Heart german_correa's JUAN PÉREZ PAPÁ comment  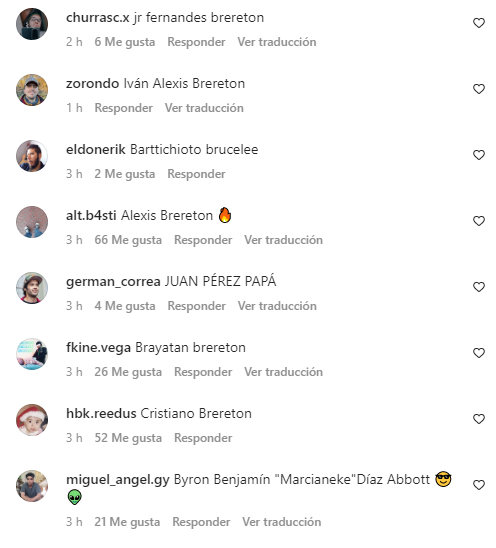[479, 287]
